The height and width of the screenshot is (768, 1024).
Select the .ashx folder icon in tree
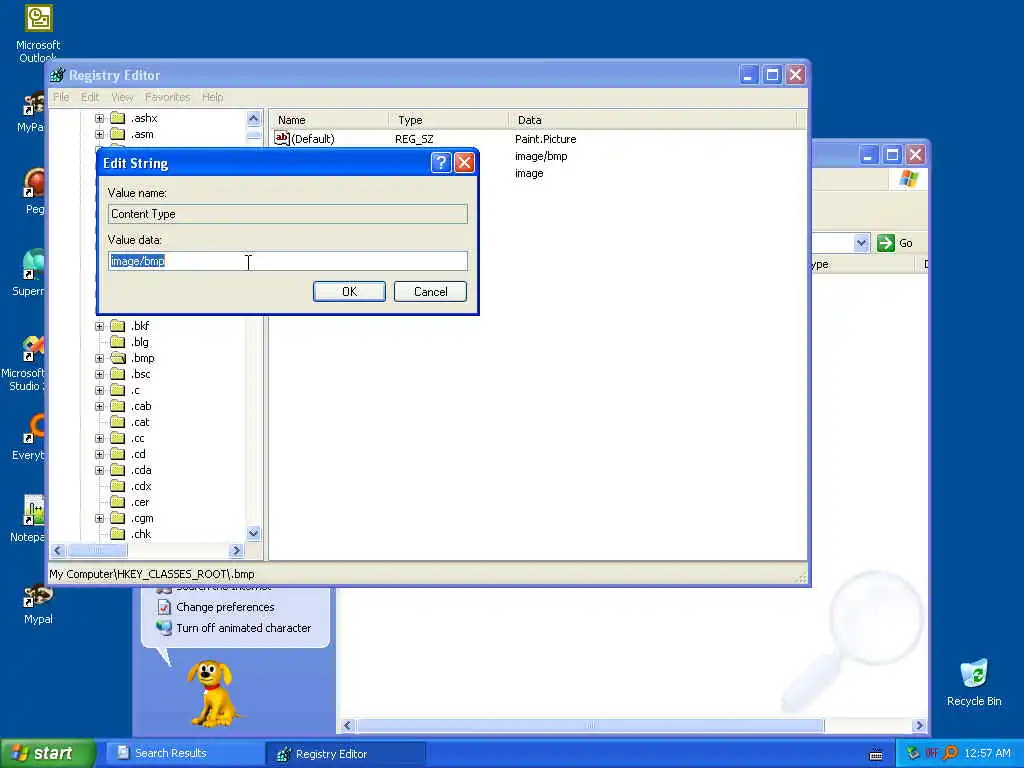coord(118,118)
